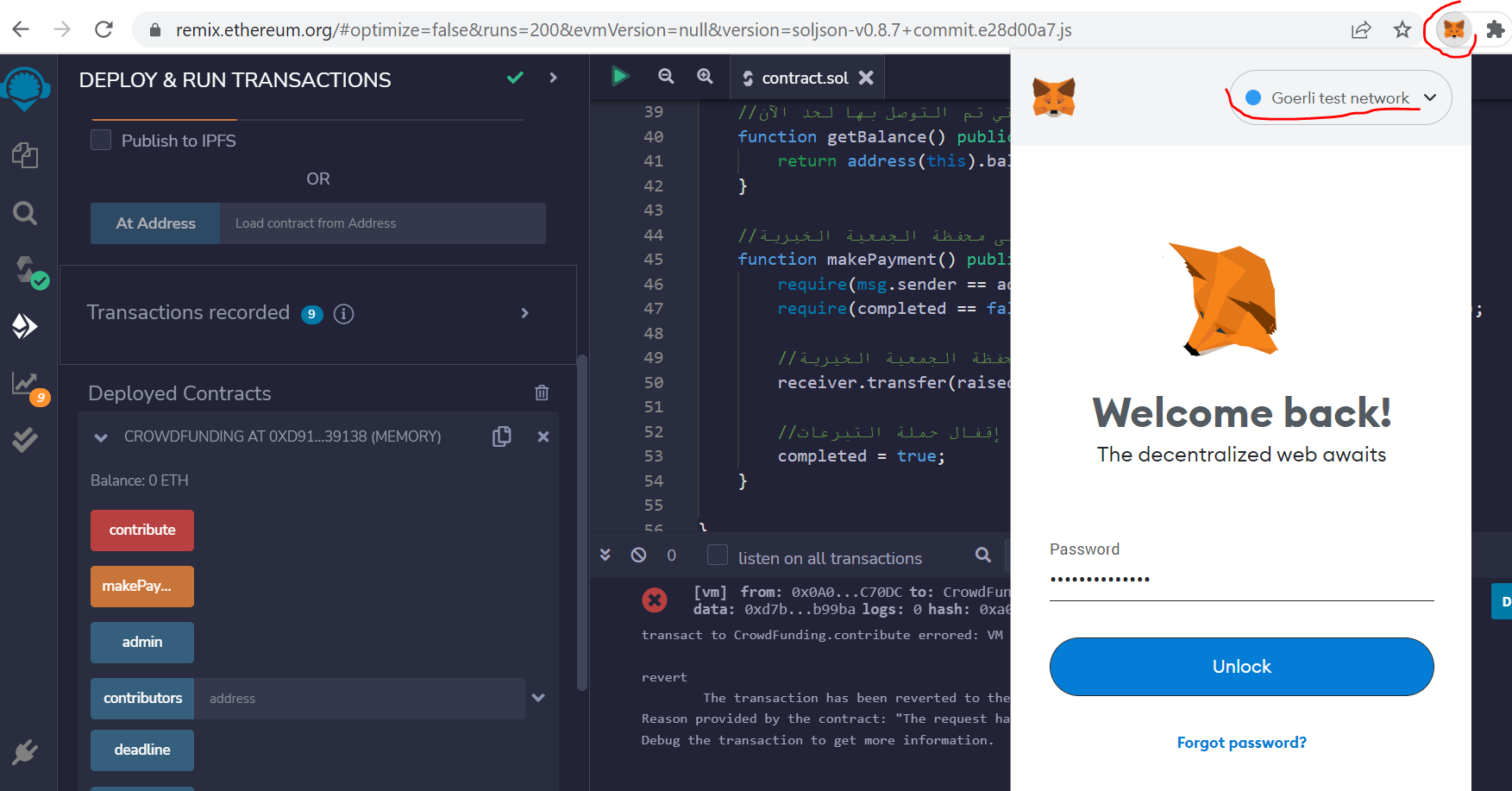Toggle listen on all transactions checkbox
The height and width of the screenshot is (791, 1512).
[718, 555]
